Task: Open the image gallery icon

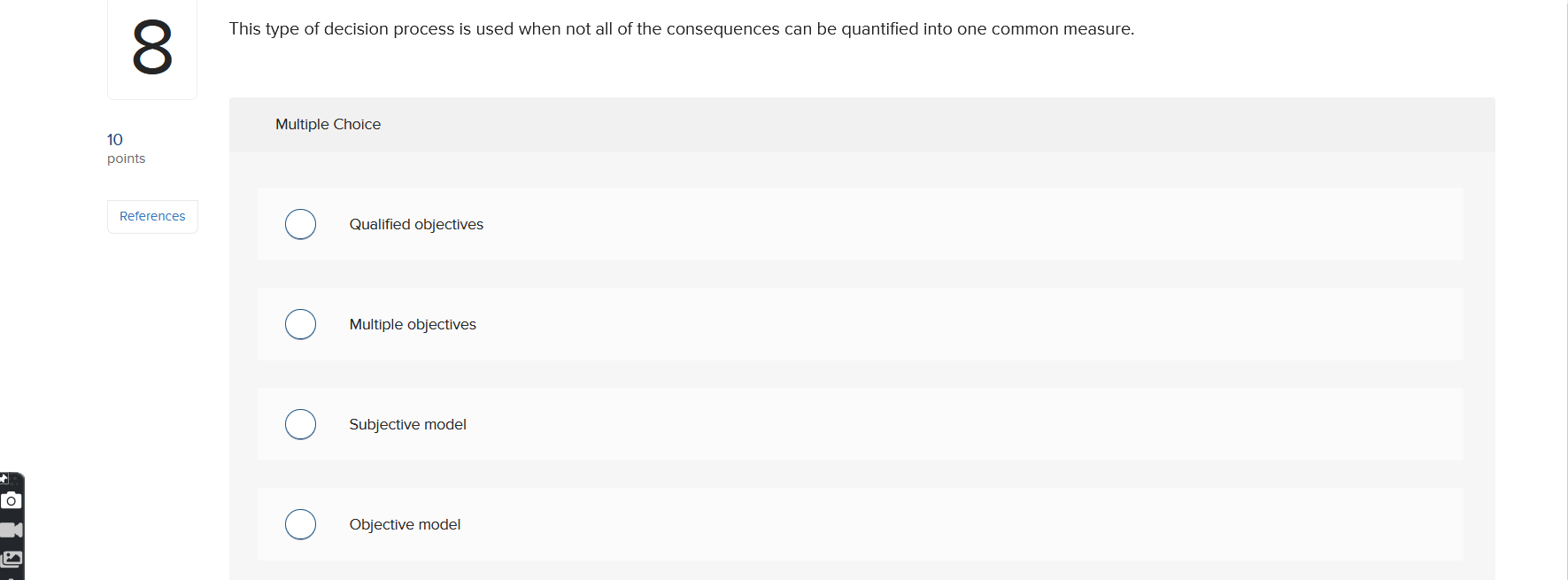Action: (x=11, y=559)
